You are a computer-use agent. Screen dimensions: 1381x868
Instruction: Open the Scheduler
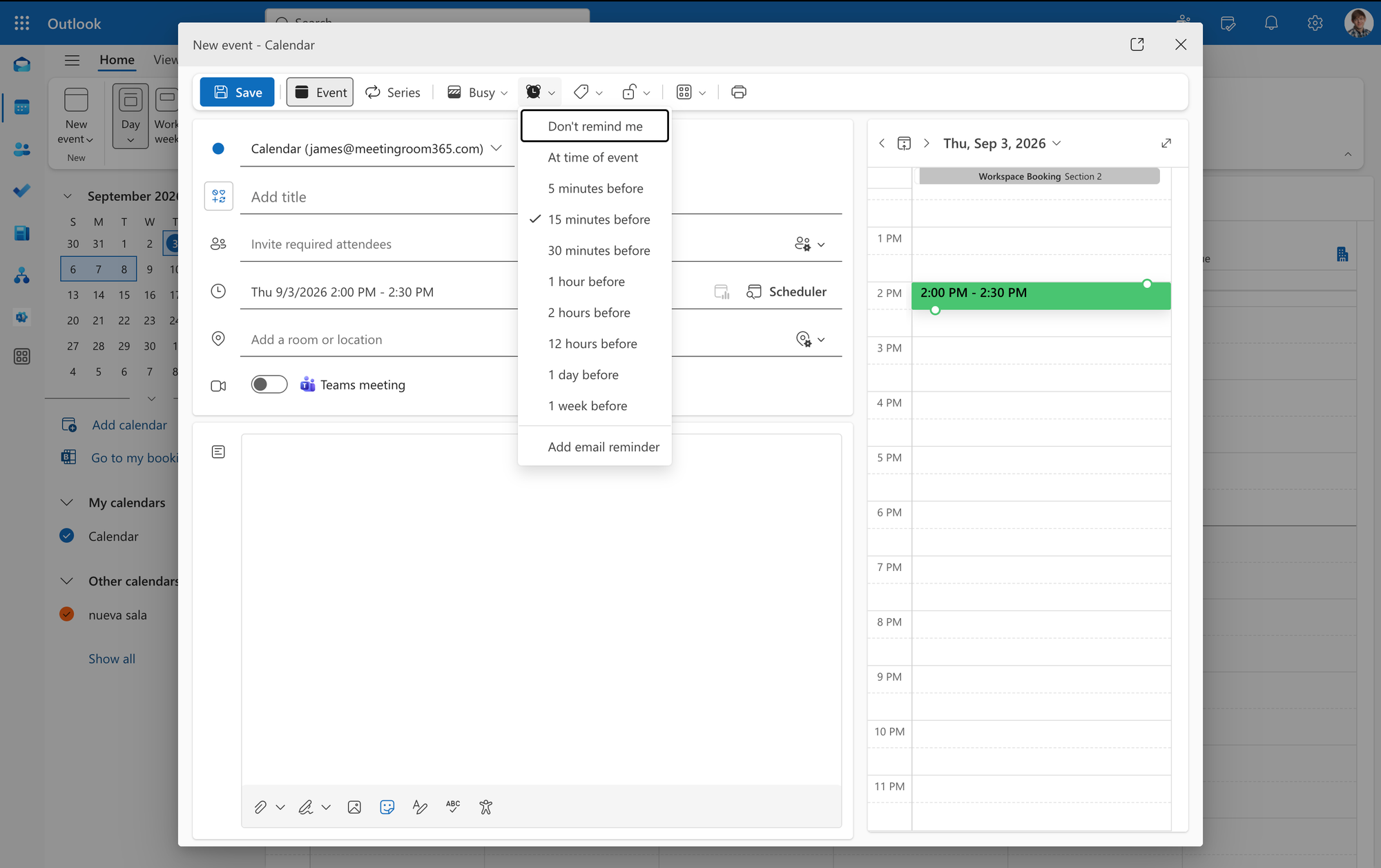coord(786,292)
